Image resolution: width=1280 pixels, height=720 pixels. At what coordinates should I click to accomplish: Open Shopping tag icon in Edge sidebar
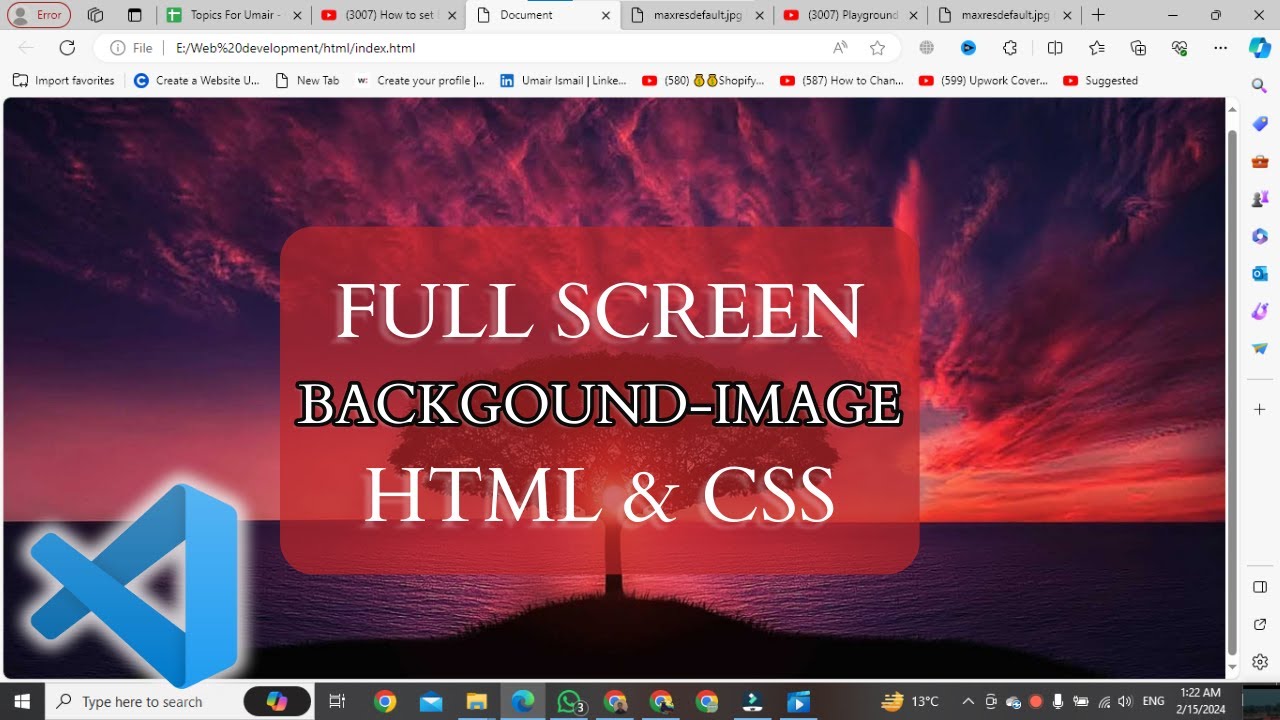1260,123
